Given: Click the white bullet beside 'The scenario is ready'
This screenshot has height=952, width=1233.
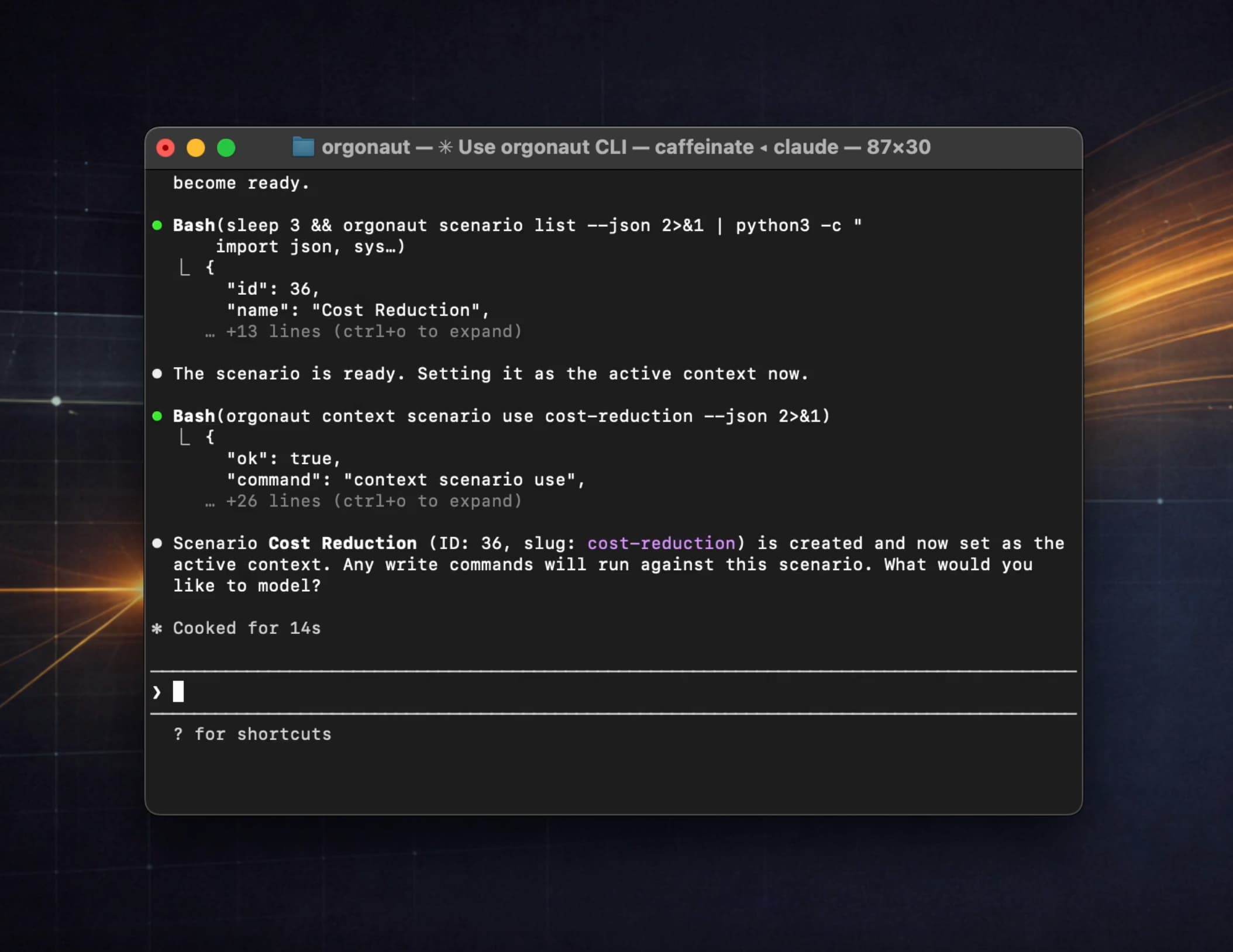Looking at the screenshot, I should [x=157, y=374].
